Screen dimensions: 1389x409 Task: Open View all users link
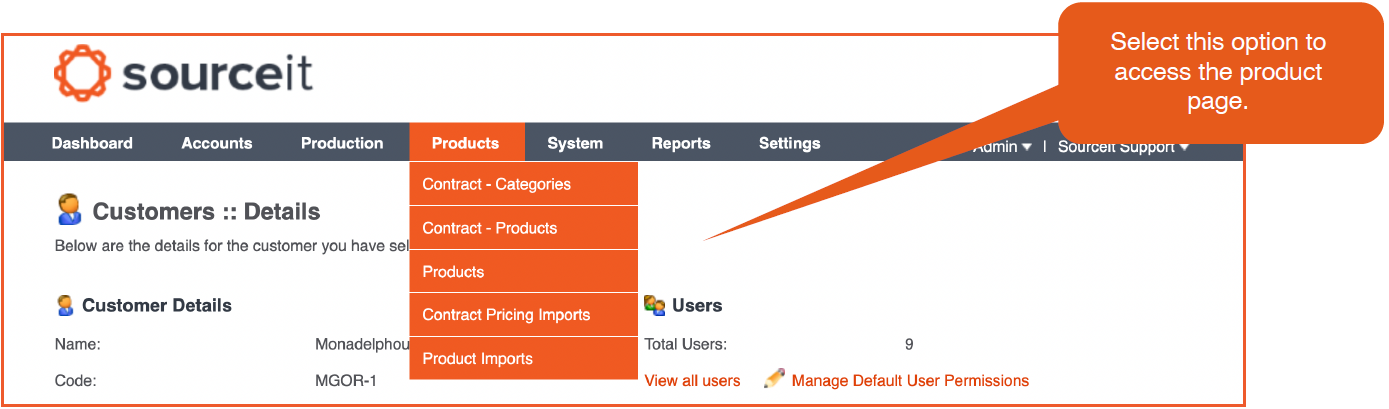click(x=692, y=380)
